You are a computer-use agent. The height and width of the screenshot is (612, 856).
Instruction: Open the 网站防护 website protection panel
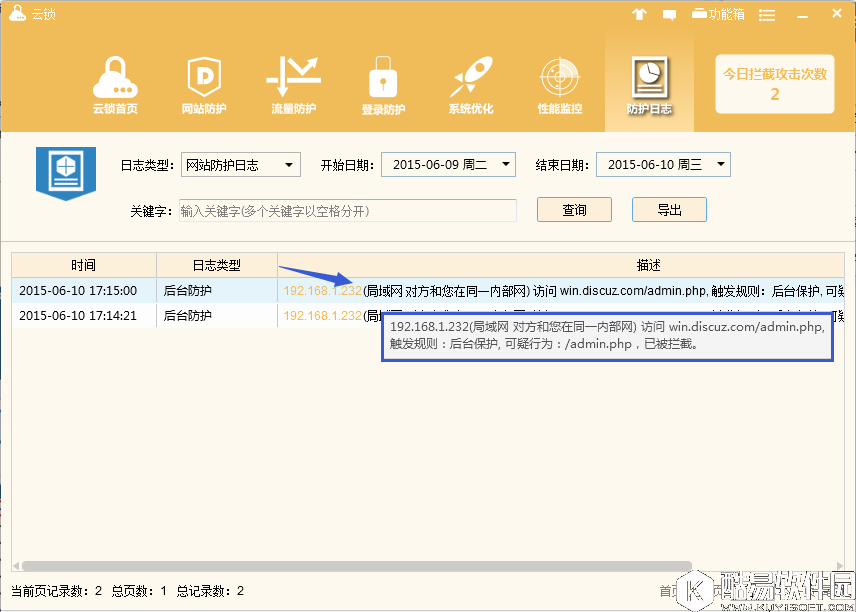coord(203,85)
